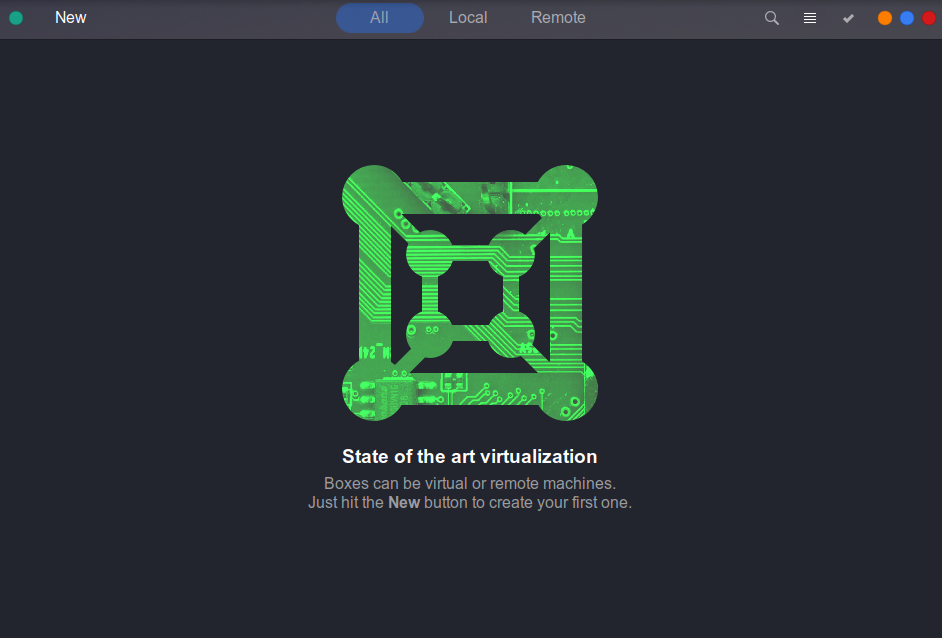Viewport: 942px width, 638px height.
Task: Switch to the Local tab
Action: [468, 18]
